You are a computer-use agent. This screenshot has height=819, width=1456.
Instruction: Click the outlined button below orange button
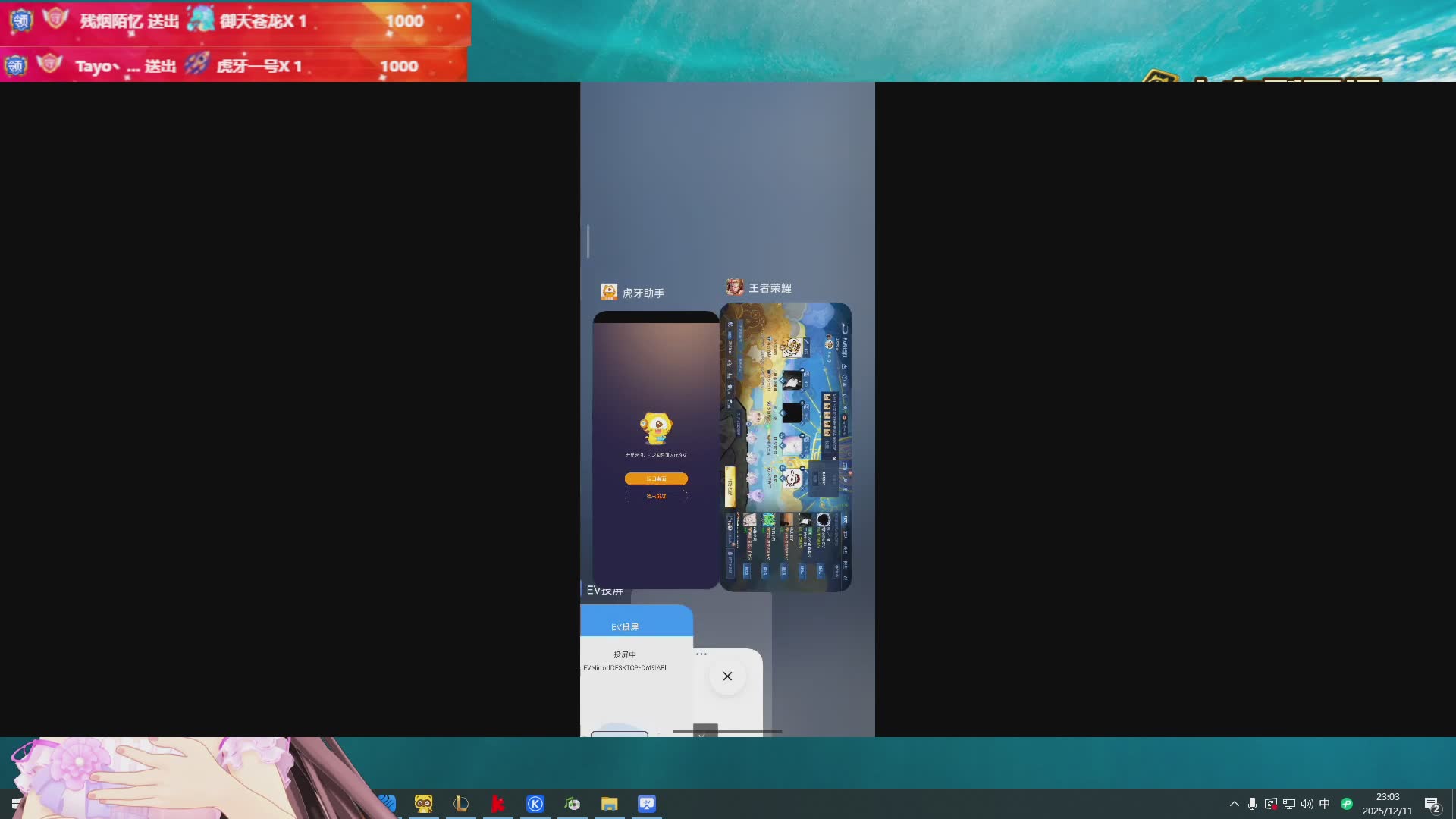click(x=656, y=496)
